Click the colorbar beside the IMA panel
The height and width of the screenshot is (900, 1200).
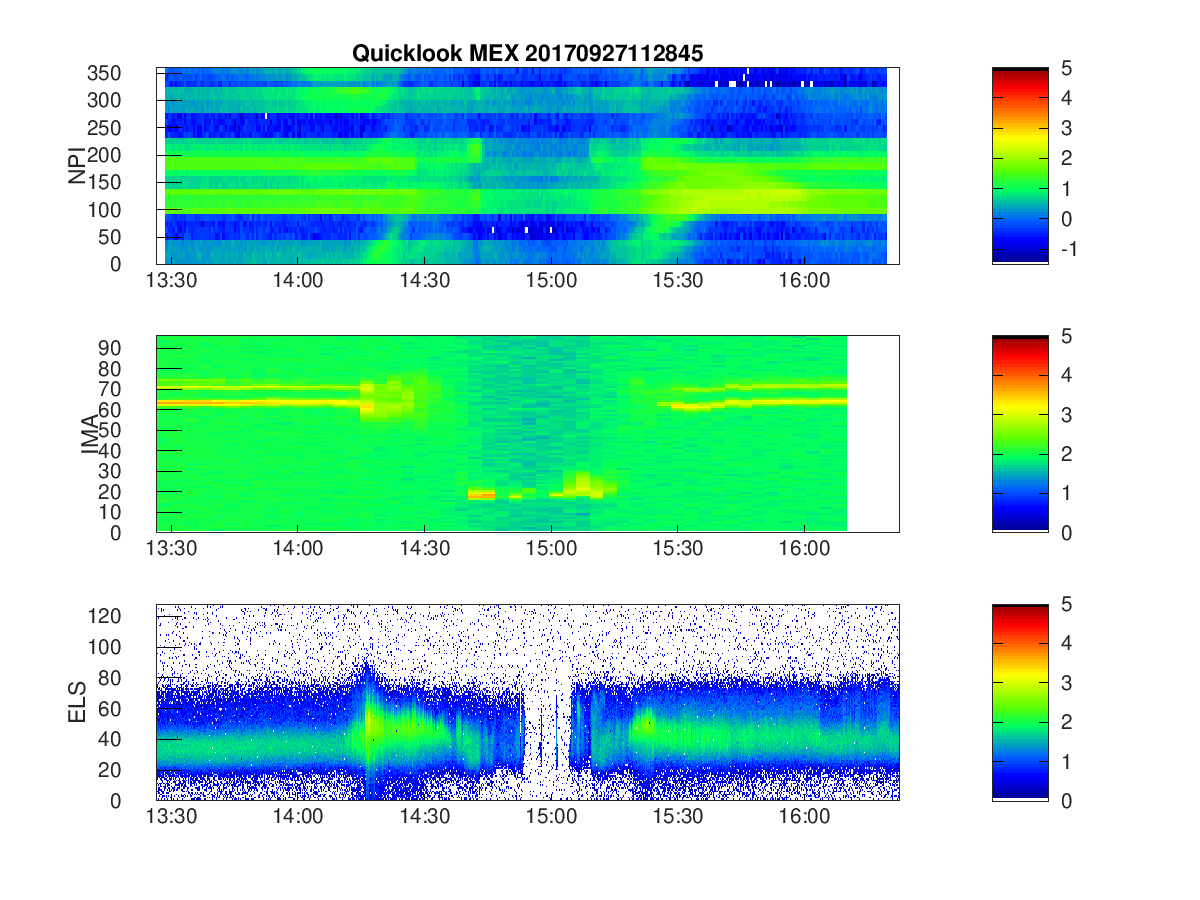(x=1020, y=434)
